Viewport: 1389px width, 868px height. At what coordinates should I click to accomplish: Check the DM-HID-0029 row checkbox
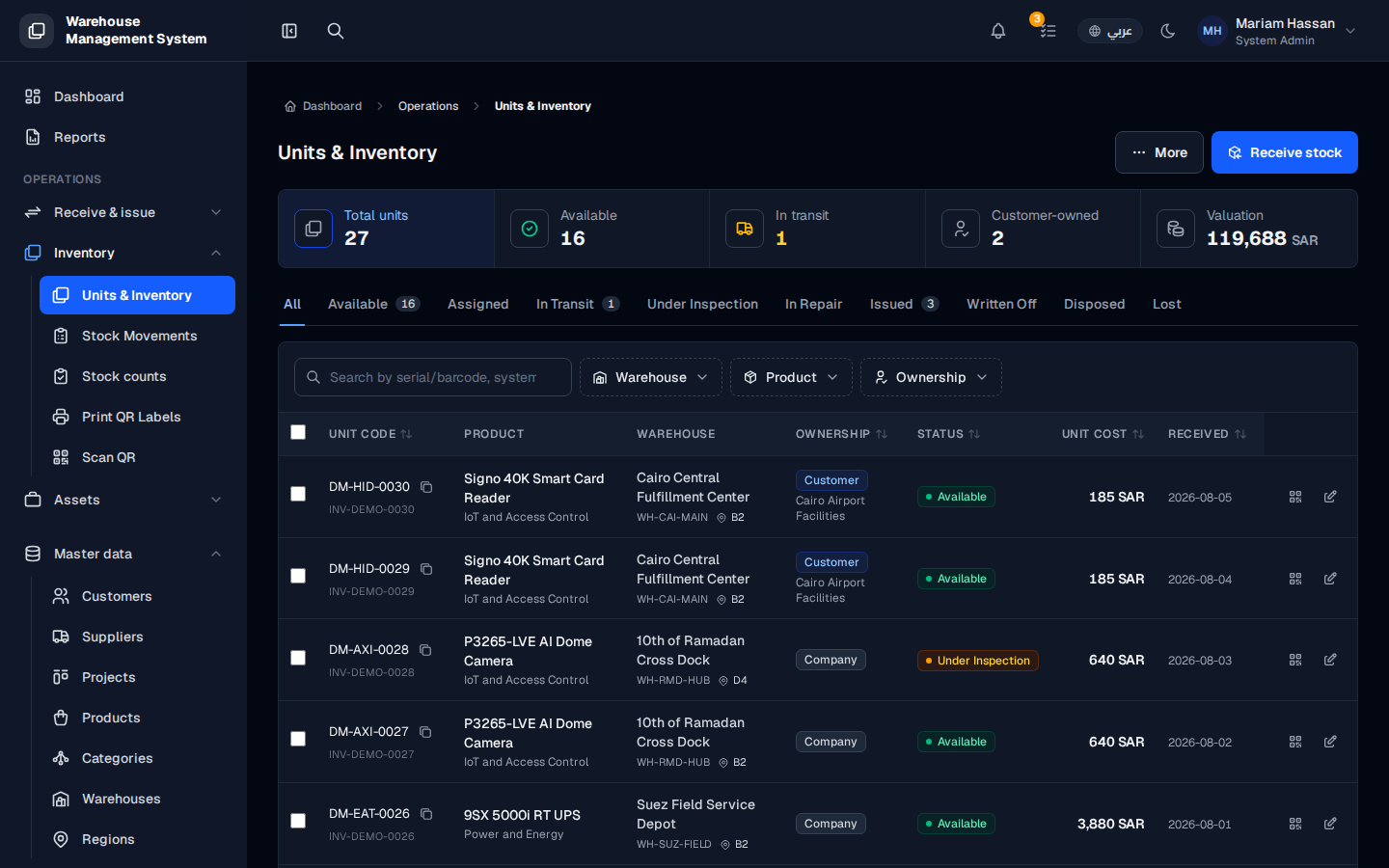click(298, 576)
